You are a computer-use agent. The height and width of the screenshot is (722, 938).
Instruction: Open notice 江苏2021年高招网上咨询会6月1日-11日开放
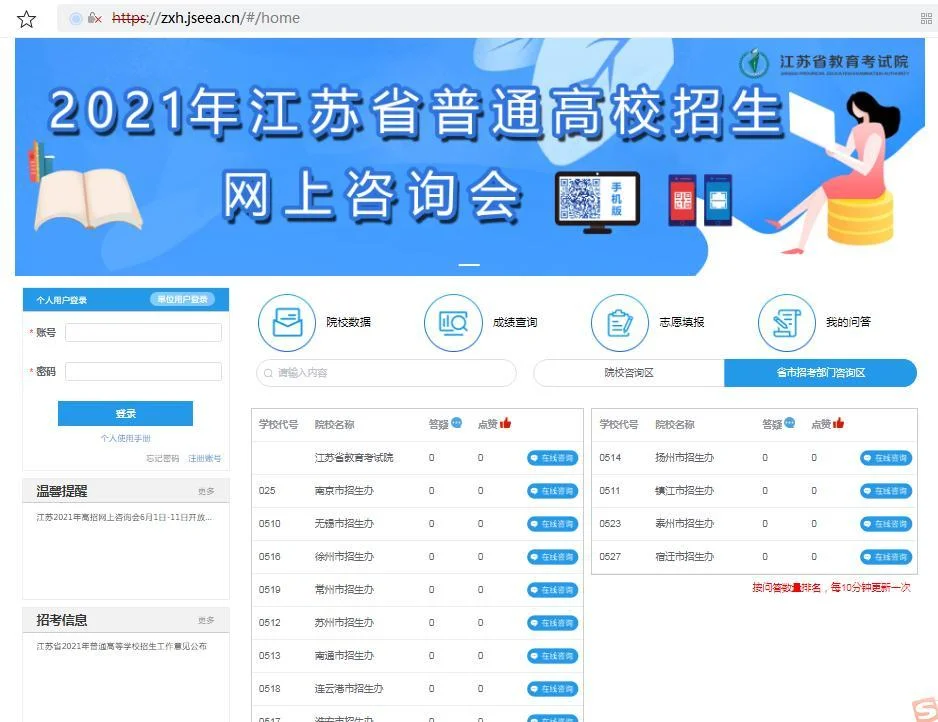point(124,517)
